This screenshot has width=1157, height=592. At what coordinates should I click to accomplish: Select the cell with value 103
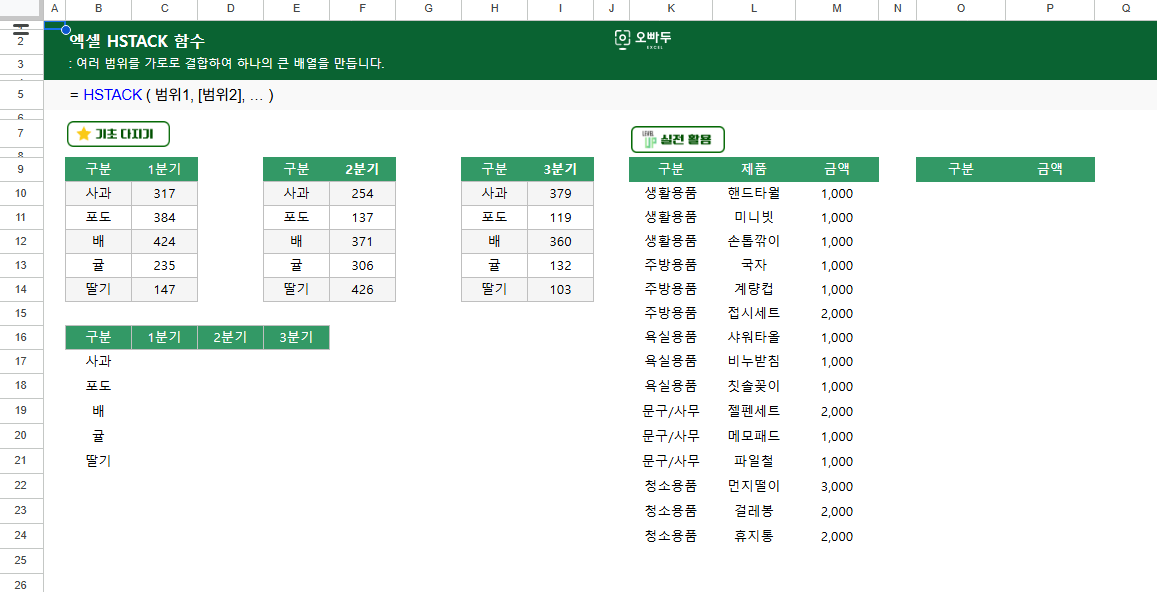pyautogui.click(x=561, y=289)
